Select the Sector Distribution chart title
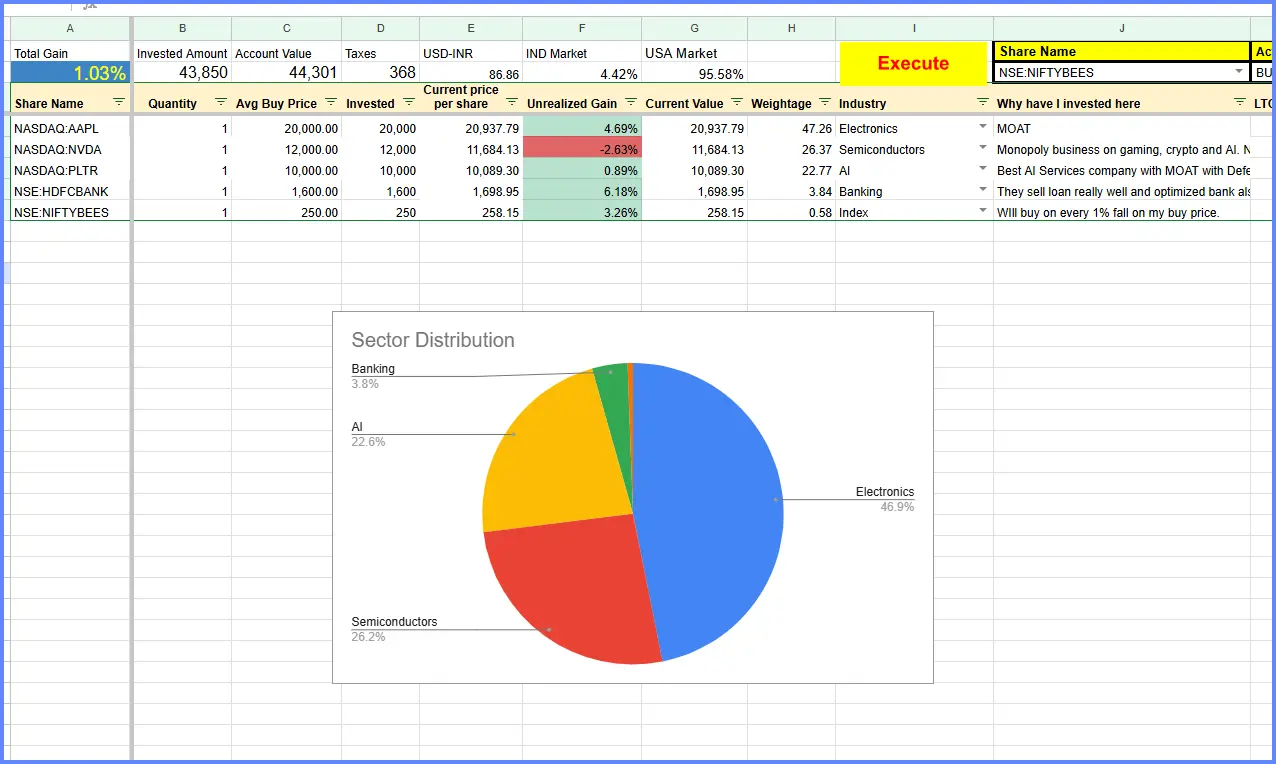The height and width of the screenshot is (764, 1276). 433,340
